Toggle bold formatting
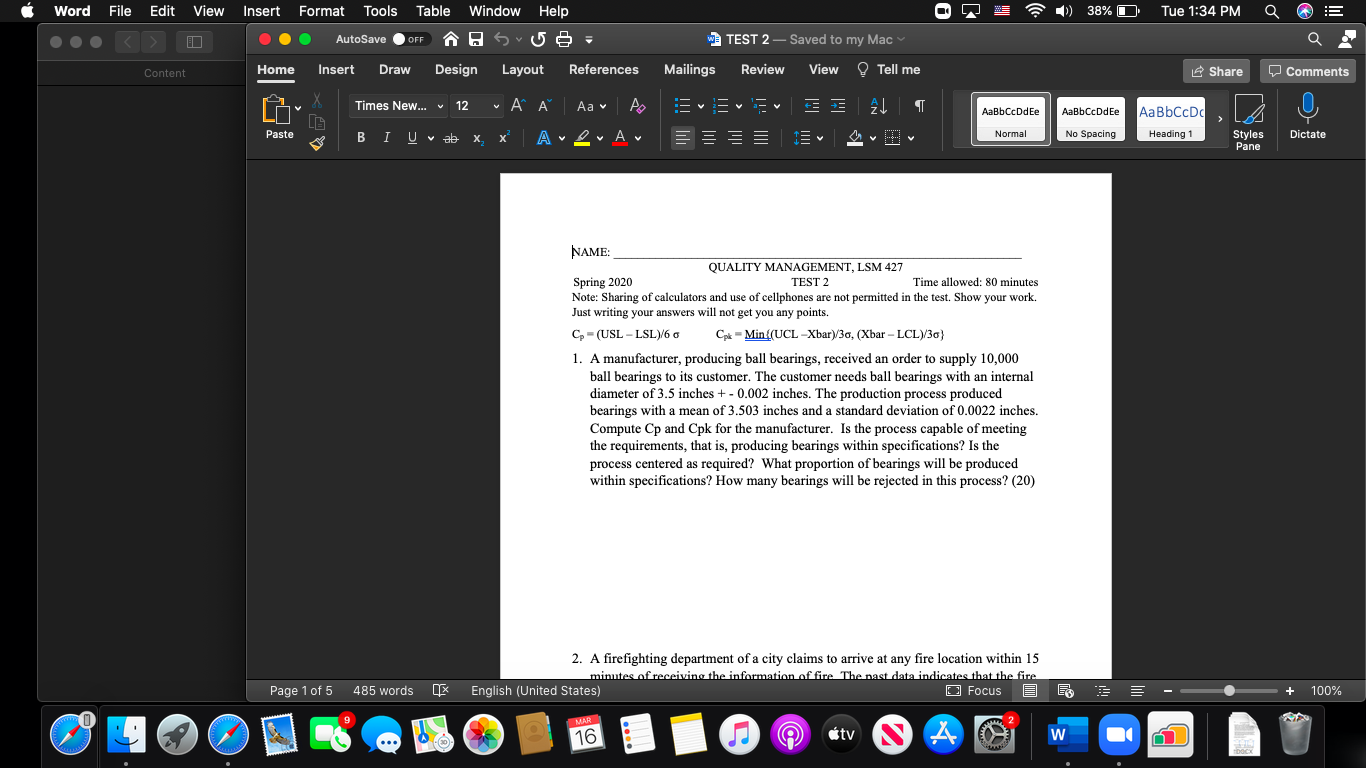This screenshot has width=1366, height=768. [361, 137]
